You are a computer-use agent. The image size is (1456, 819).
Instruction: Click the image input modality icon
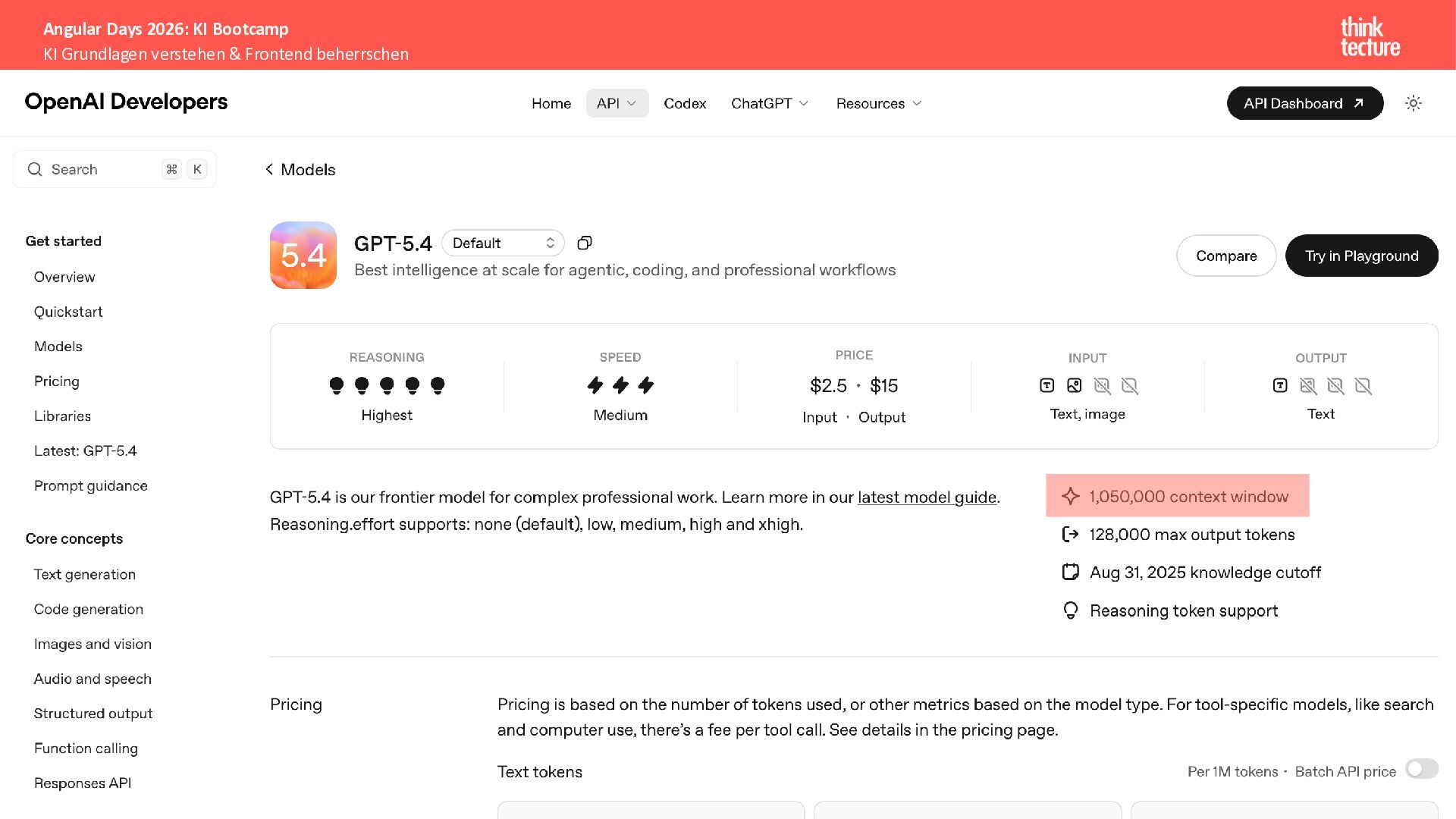tap(1074, 386)
